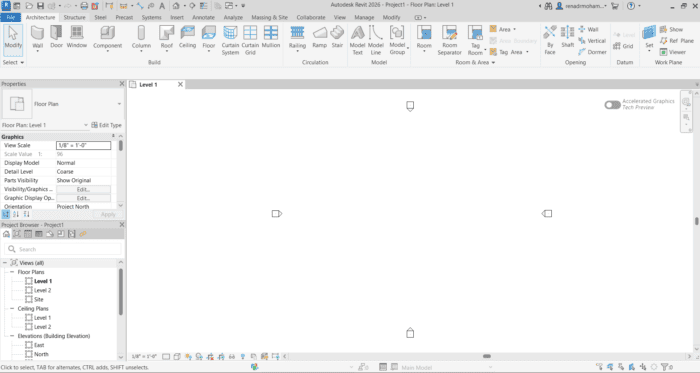Click Edit for Graphic Display Options
The width and height of the screenshot is (700, 373).
83,198
